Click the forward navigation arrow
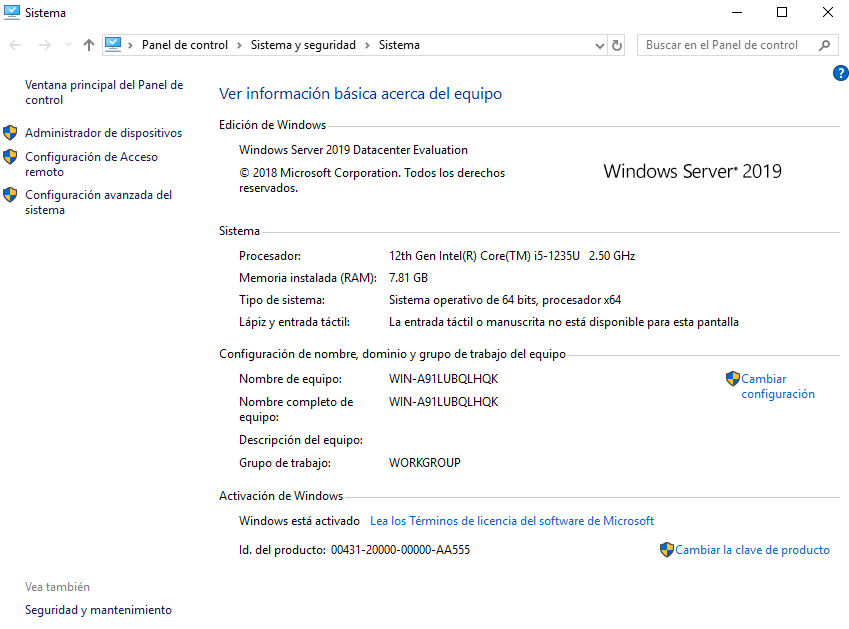Viewport: 849px width, 629px height. coord(45,45)
